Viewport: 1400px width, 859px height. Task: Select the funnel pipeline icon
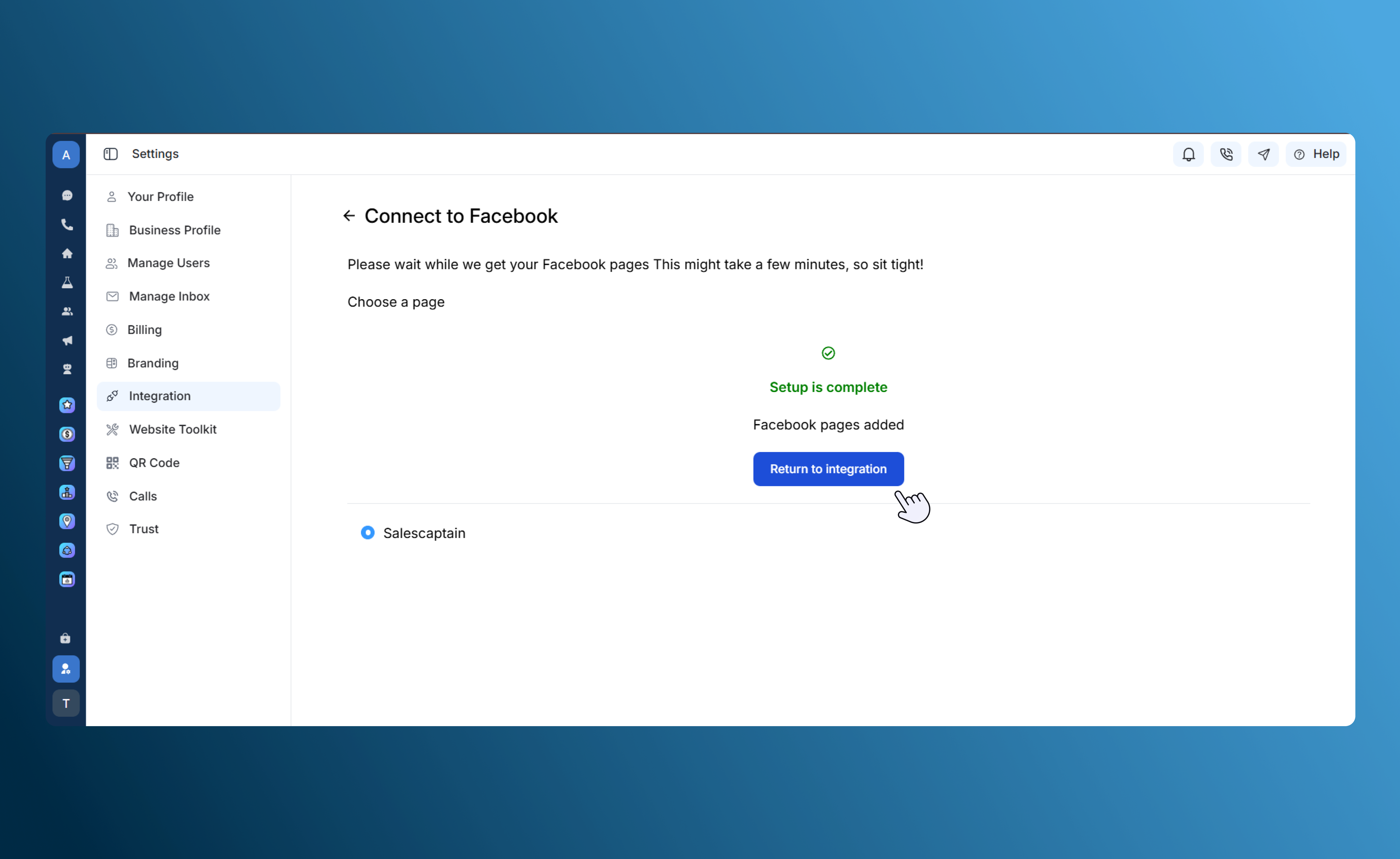(67, 463)
